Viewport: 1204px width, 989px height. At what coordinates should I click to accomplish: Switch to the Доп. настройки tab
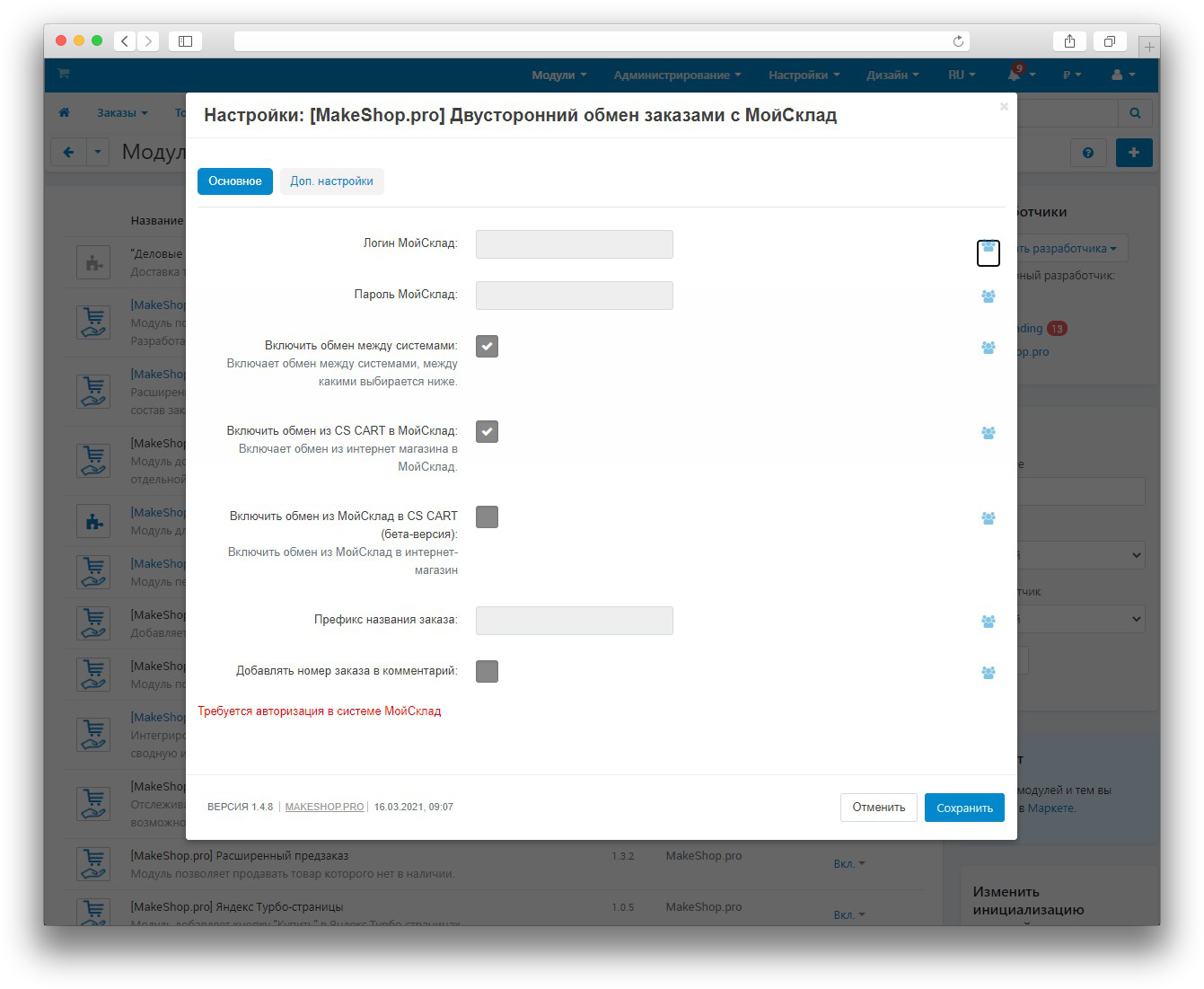tap(331, 181)
